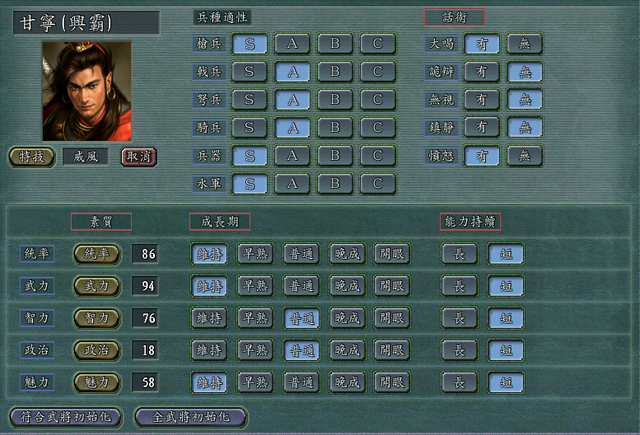Select the 智力 value field 76
The image size is (640, 435).
[x=145, y=318]
